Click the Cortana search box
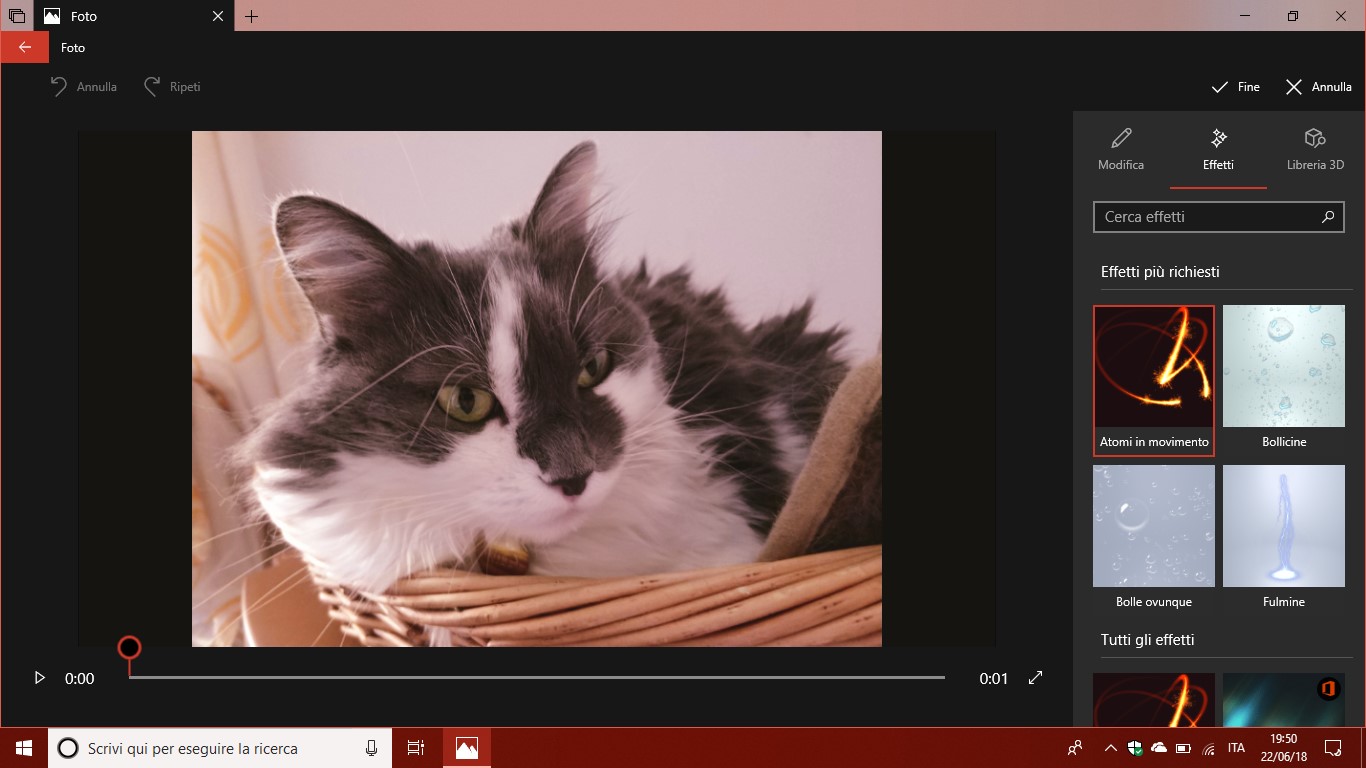This screenshot has width=1366, height=768. tap(219, 748)
